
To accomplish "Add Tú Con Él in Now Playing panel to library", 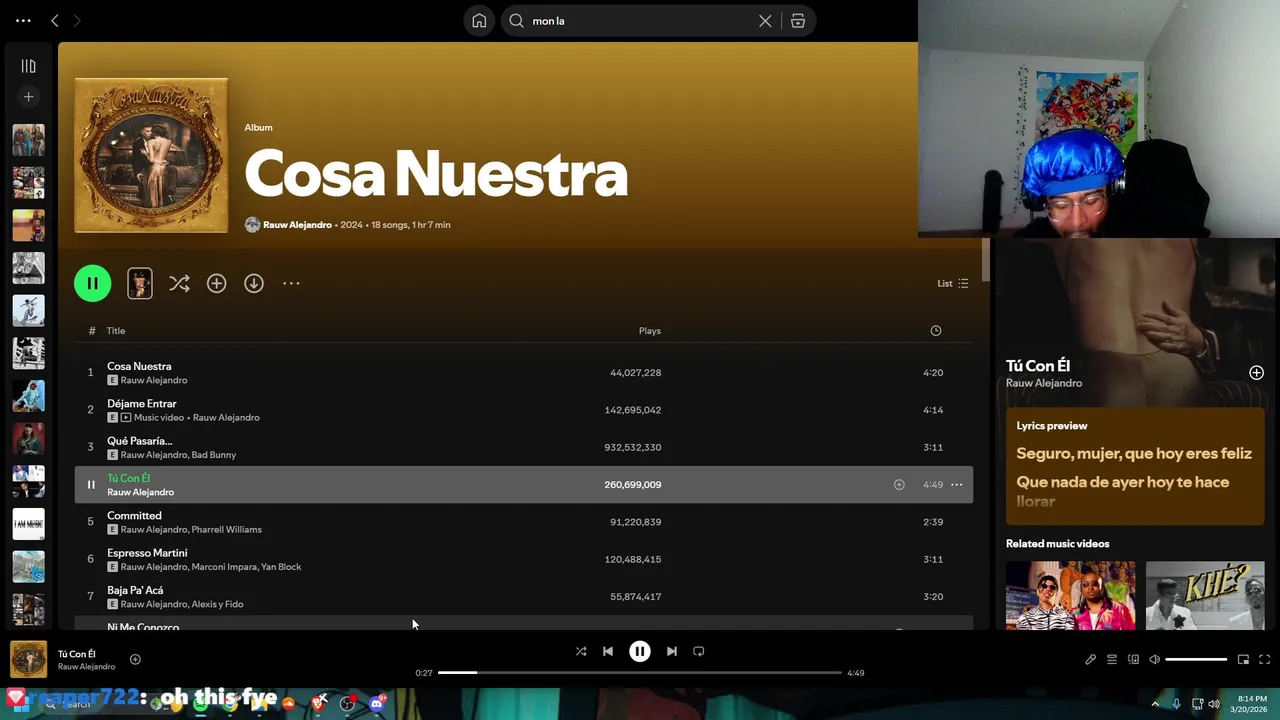I will (1256, 373).
